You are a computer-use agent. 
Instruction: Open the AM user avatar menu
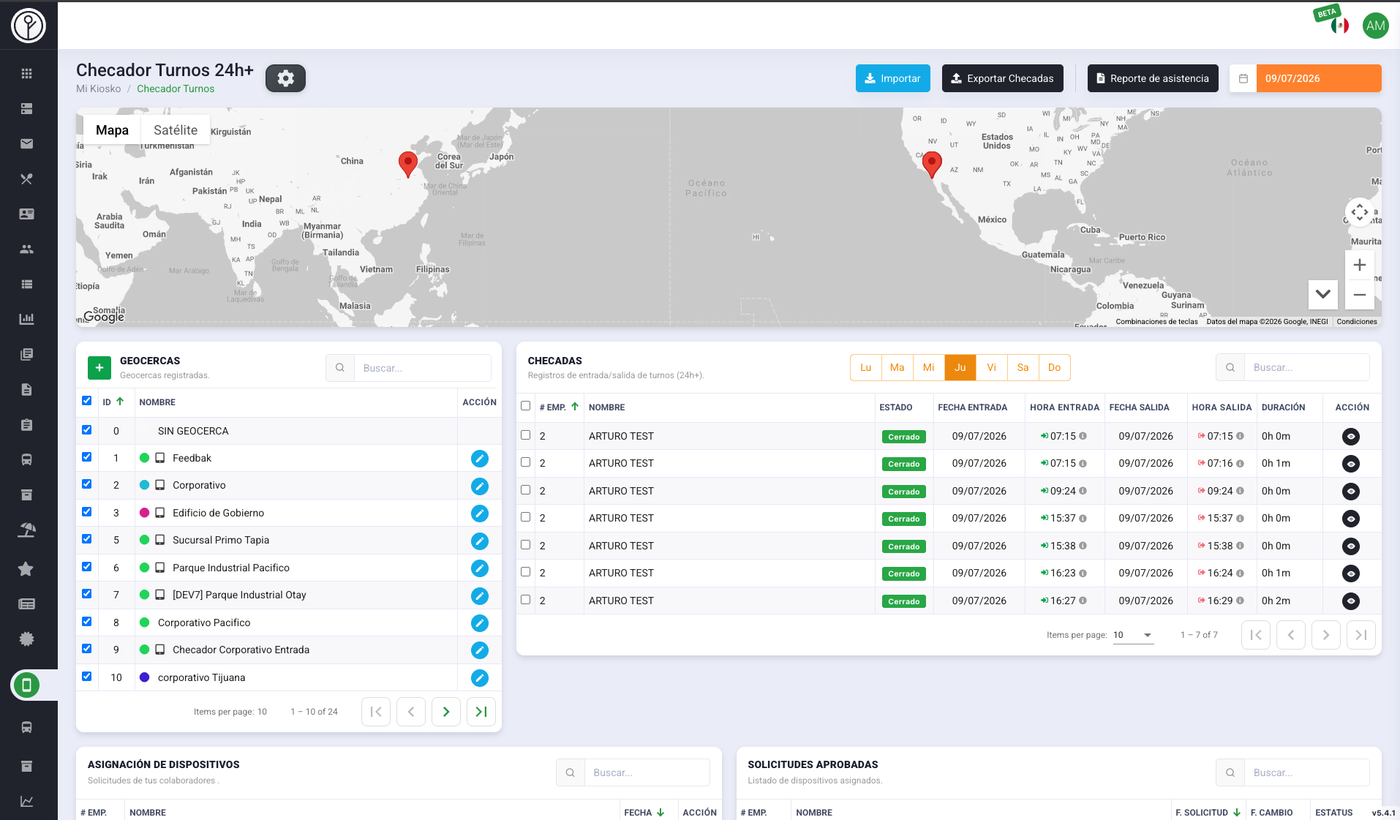(x=1376, y=25)
